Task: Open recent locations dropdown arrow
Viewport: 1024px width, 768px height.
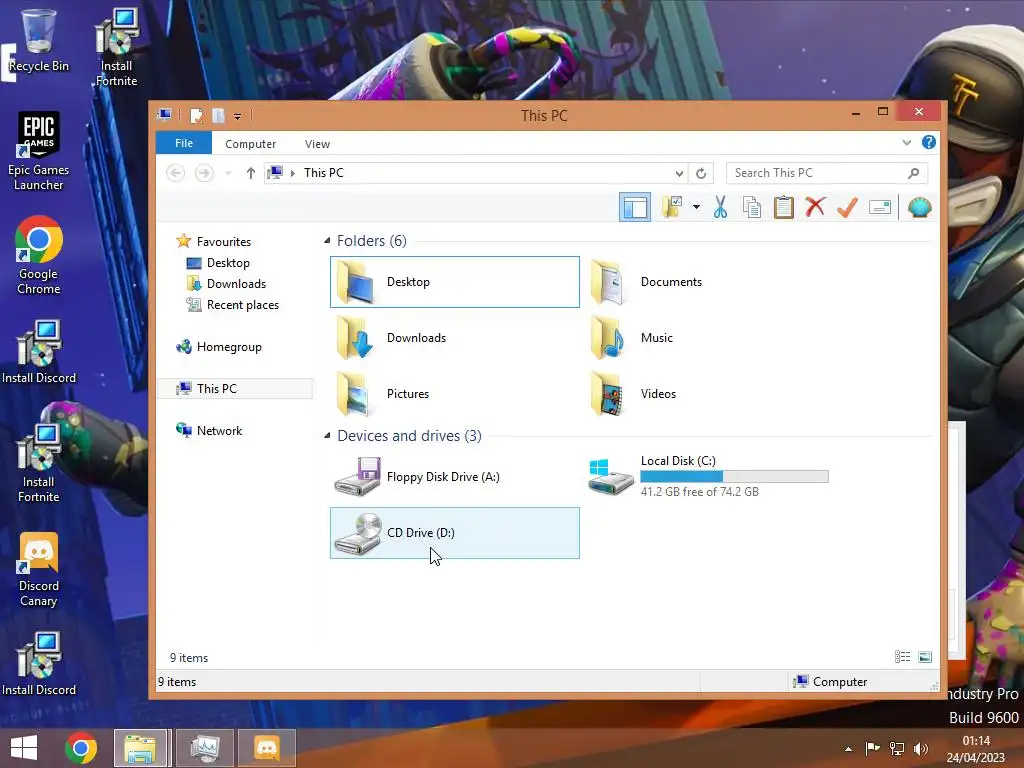Action: tap(228, 173)
